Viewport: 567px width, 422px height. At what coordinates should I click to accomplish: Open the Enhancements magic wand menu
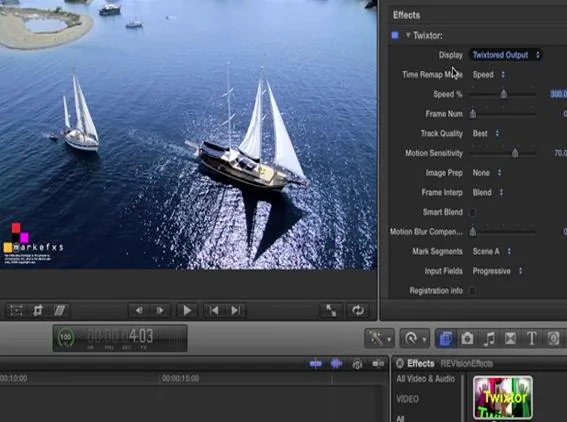point(379,339)
